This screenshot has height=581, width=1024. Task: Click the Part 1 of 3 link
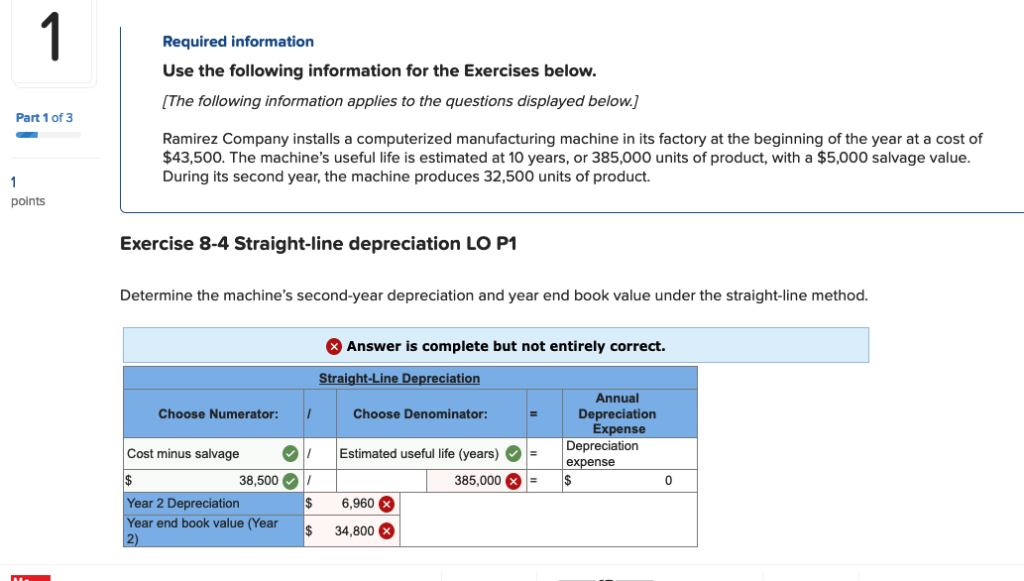[44, 118]
